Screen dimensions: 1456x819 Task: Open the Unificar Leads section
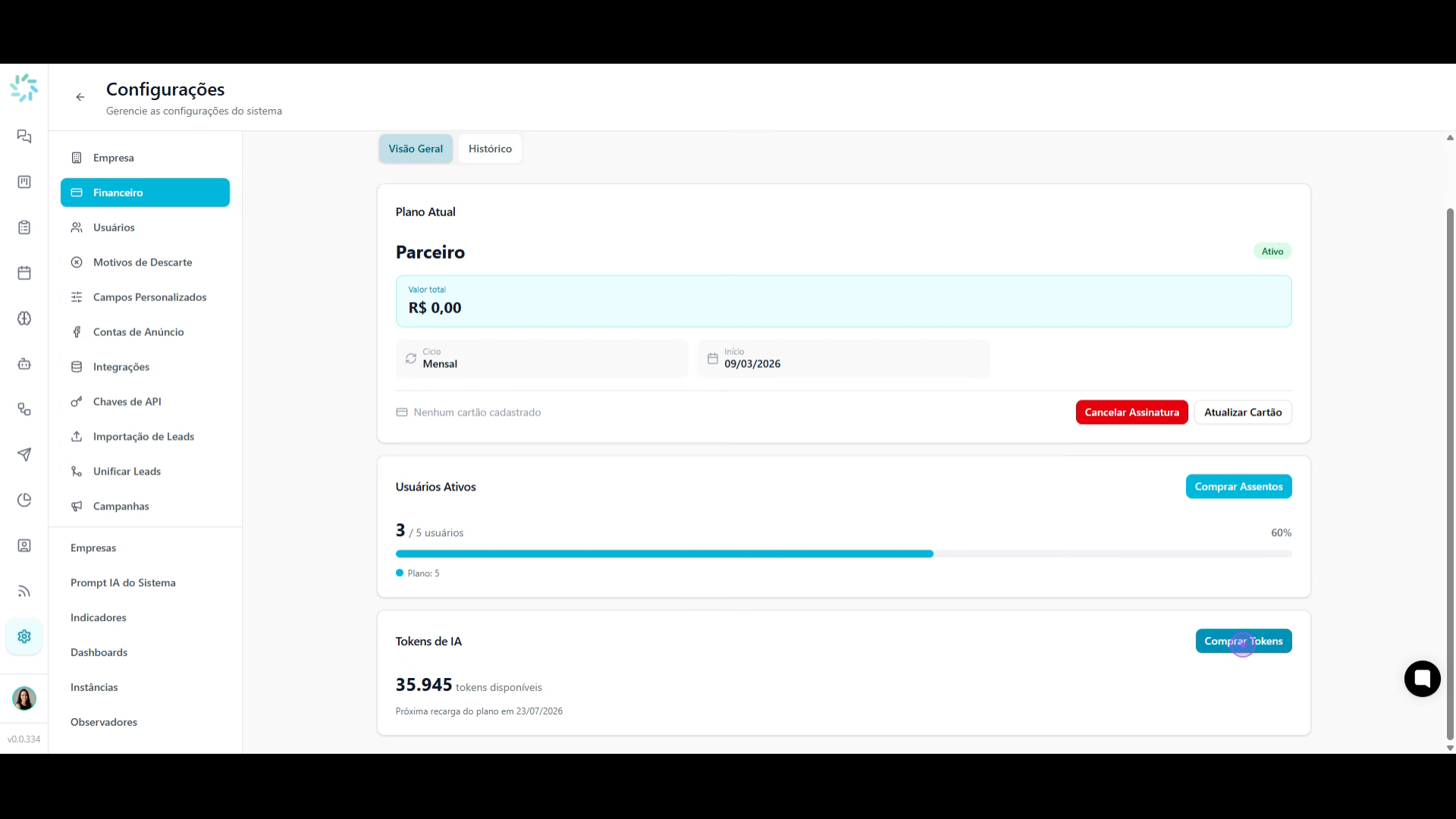pyautogui.click(x=145, y=472)
